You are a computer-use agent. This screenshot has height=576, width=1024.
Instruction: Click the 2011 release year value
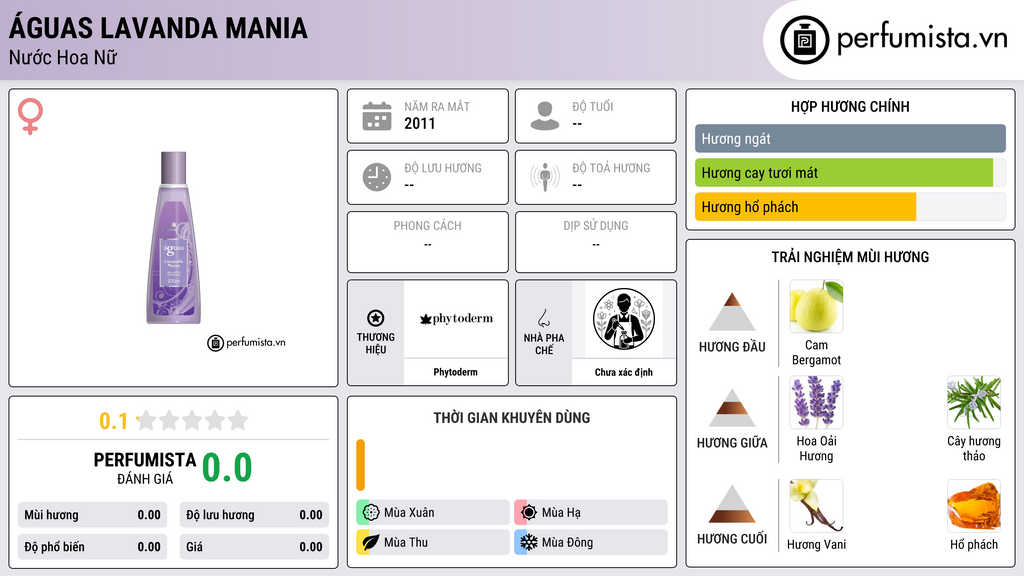419,123
